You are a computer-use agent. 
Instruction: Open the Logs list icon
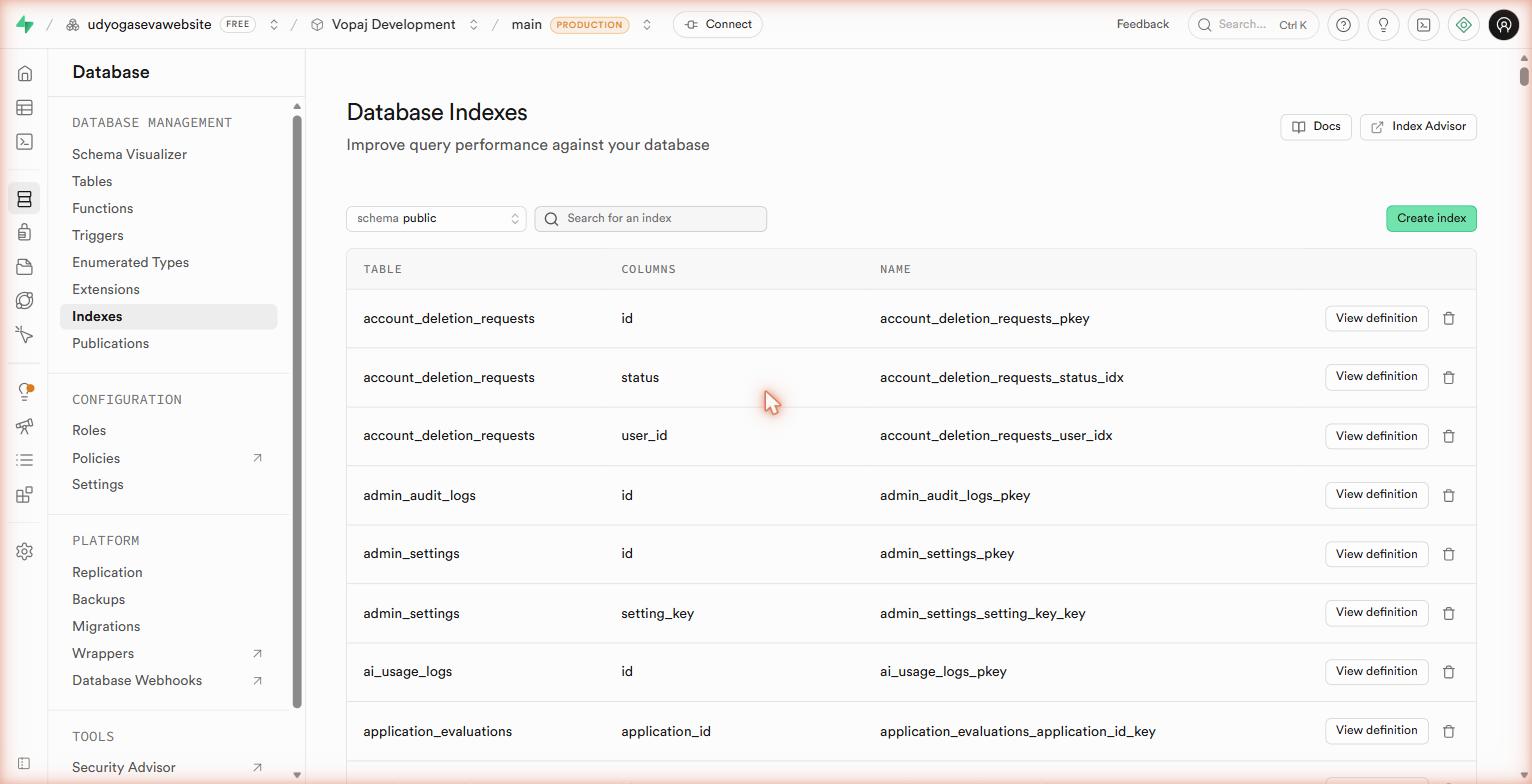click(x=25, y=460)
